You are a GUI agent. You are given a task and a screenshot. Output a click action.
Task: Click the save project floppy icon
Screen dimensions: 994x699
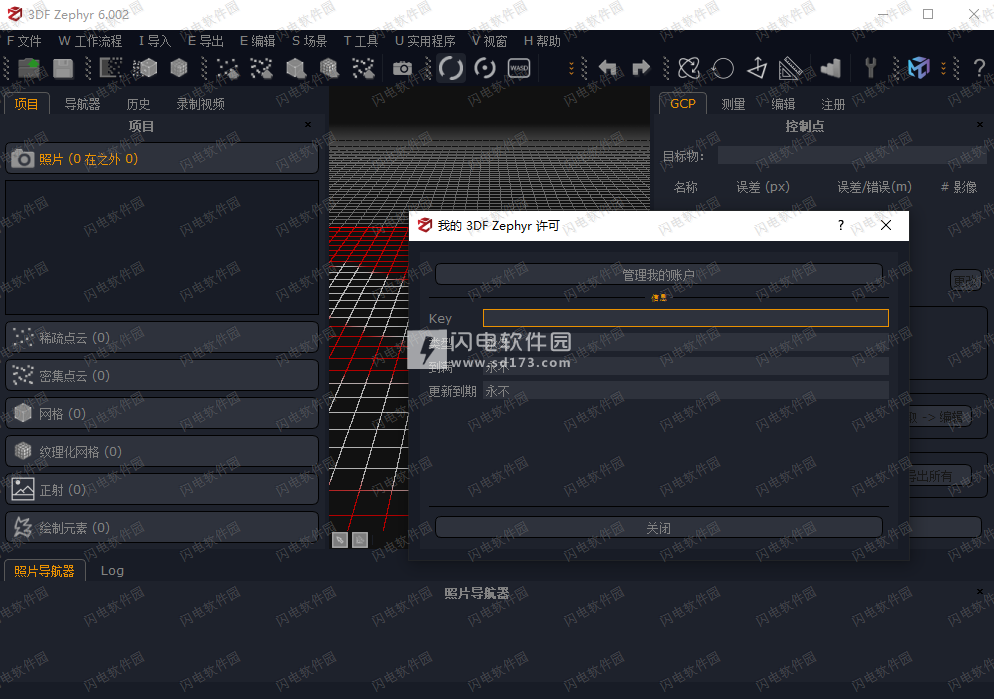click(x=63, y=68)
